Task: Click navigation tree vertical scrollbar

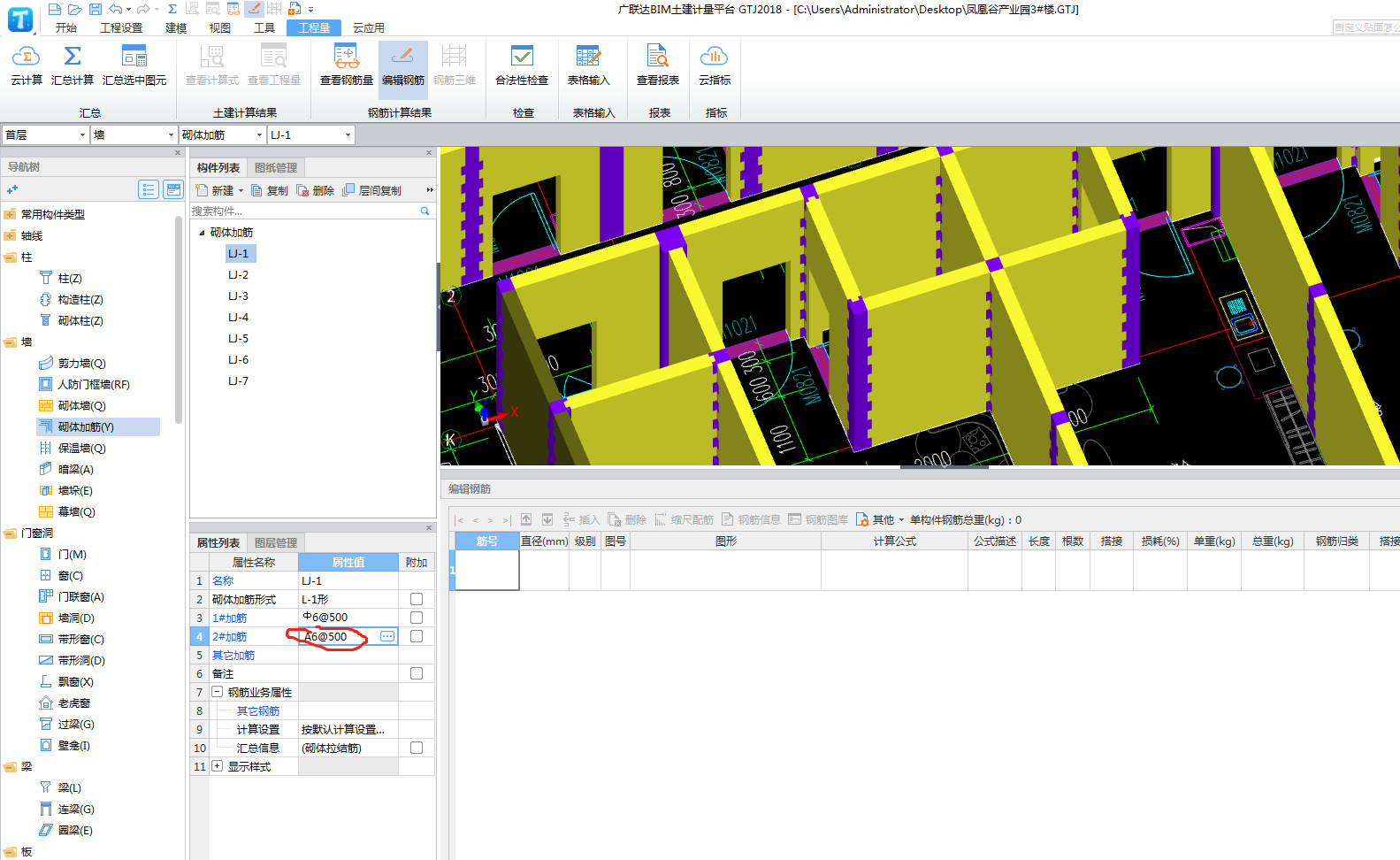Action: click(180, 319)
